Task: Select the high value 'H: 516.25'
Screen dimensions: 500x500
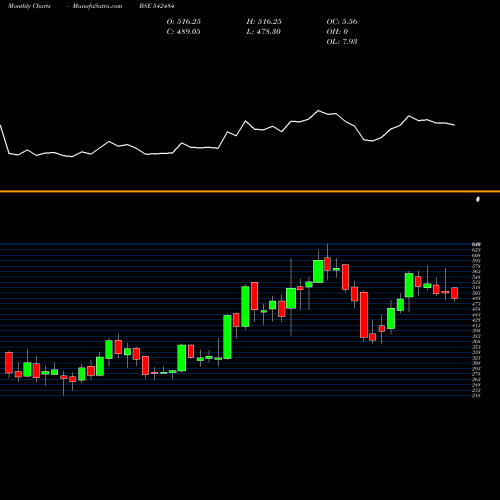Action: point(264,22)
